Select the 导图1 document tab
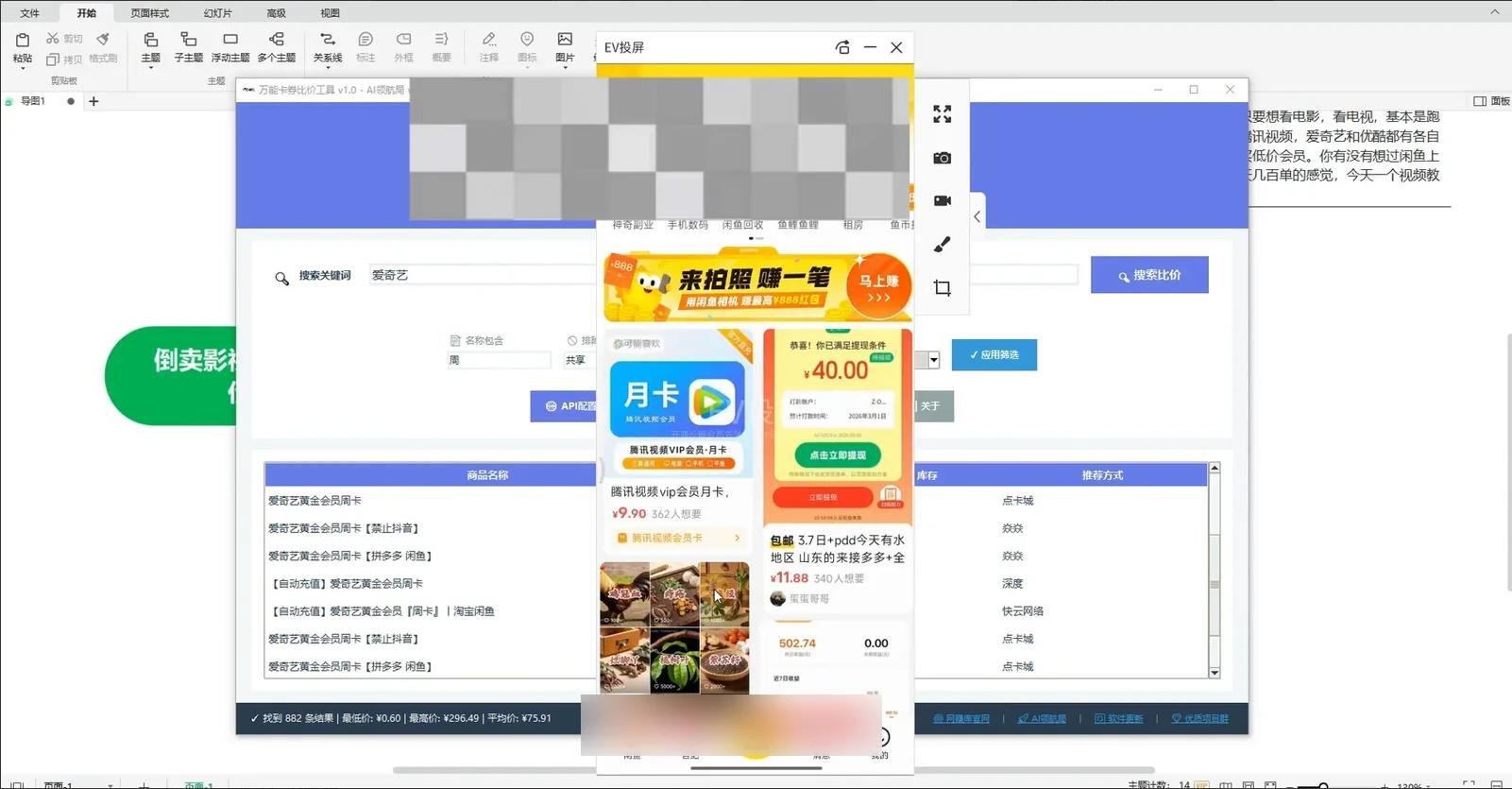This screenshot has width=1512, height=789. (x=33, y=101)
